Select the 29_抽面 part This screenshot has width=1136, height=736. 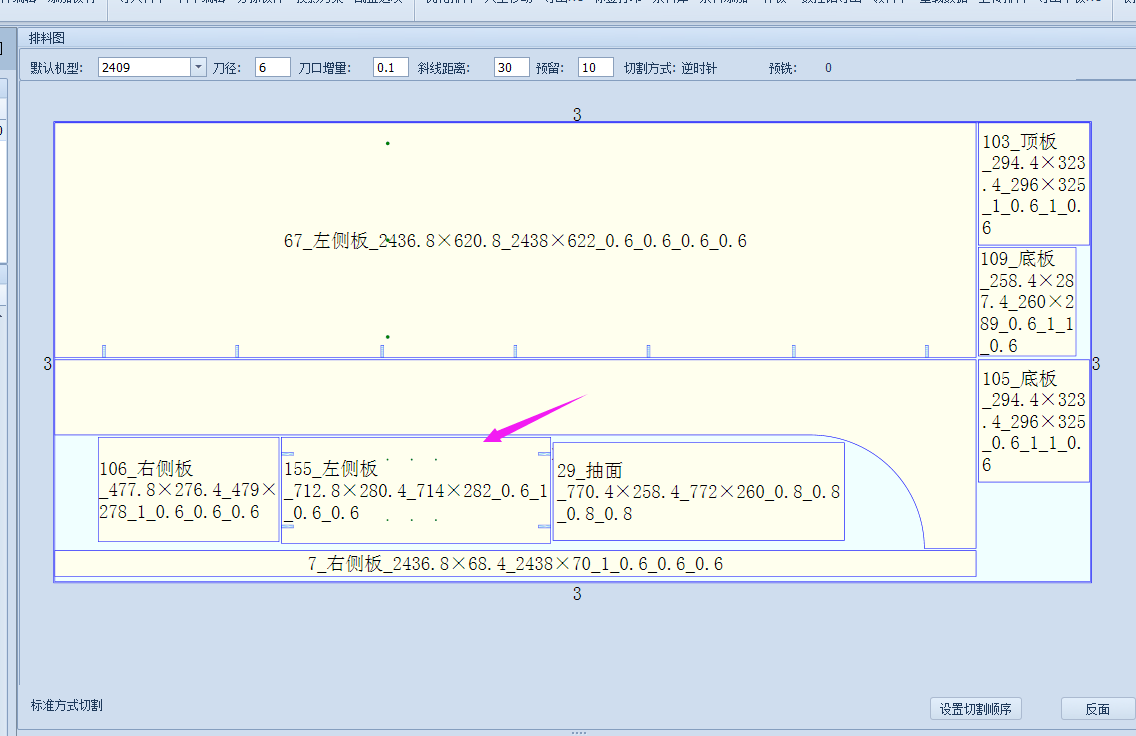698,492
